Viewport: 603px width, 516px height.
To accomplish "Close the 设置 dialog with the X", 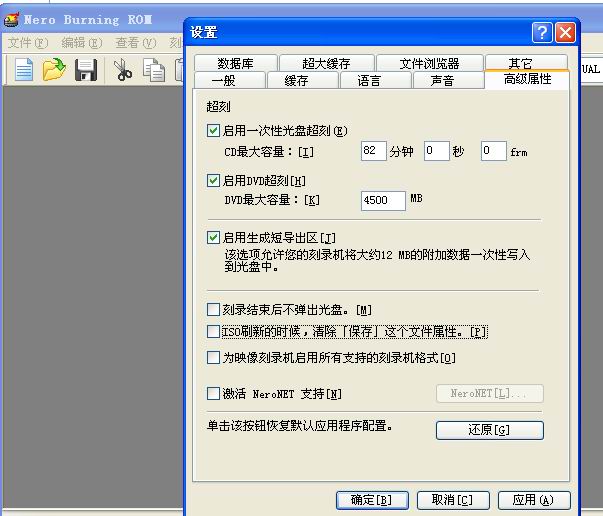I will 565,32.
